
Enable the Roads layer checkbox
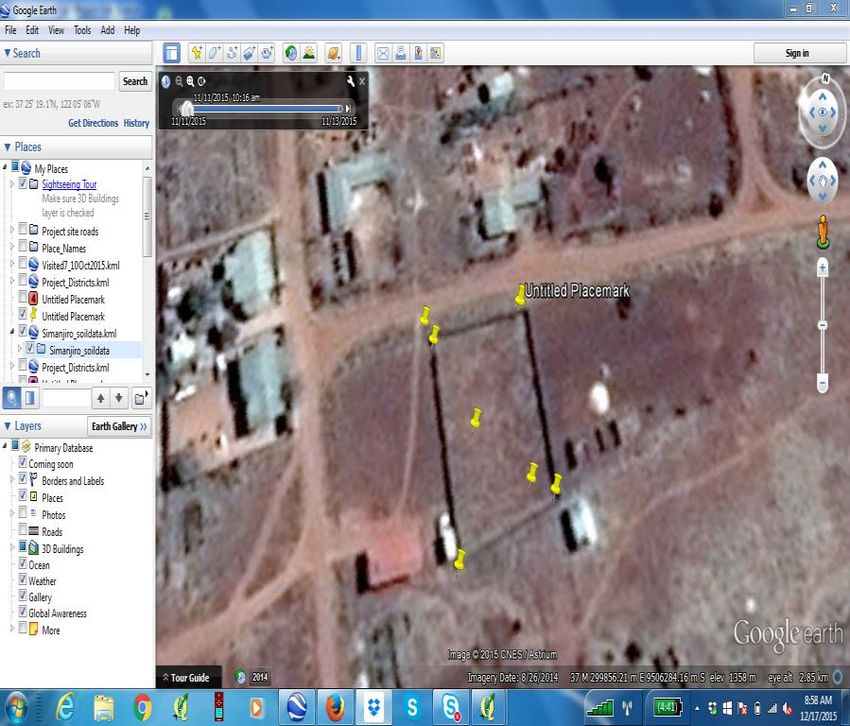point(22,532)
